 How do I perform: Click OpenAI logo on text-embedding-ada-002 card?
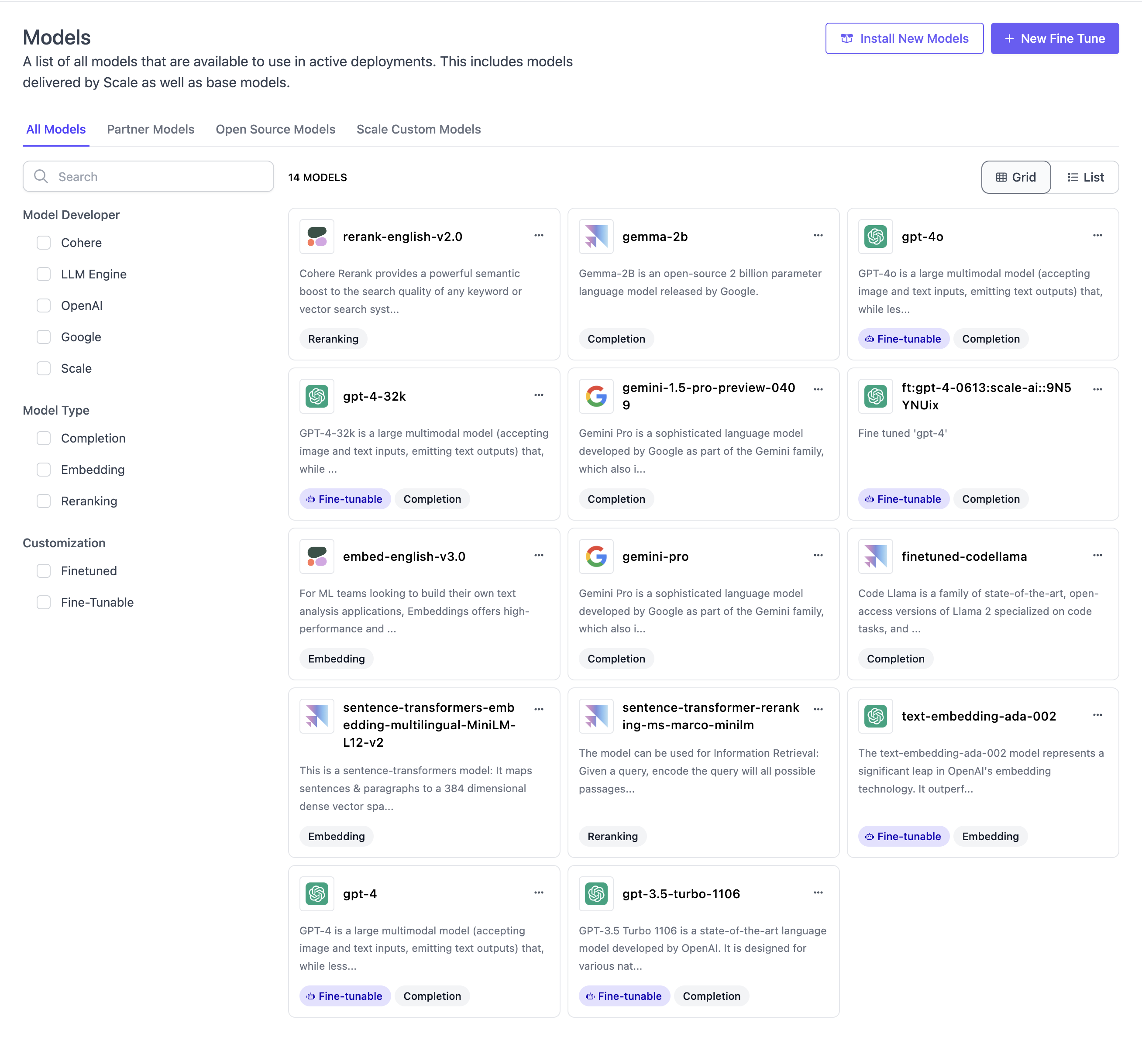[x=875, y=716]
